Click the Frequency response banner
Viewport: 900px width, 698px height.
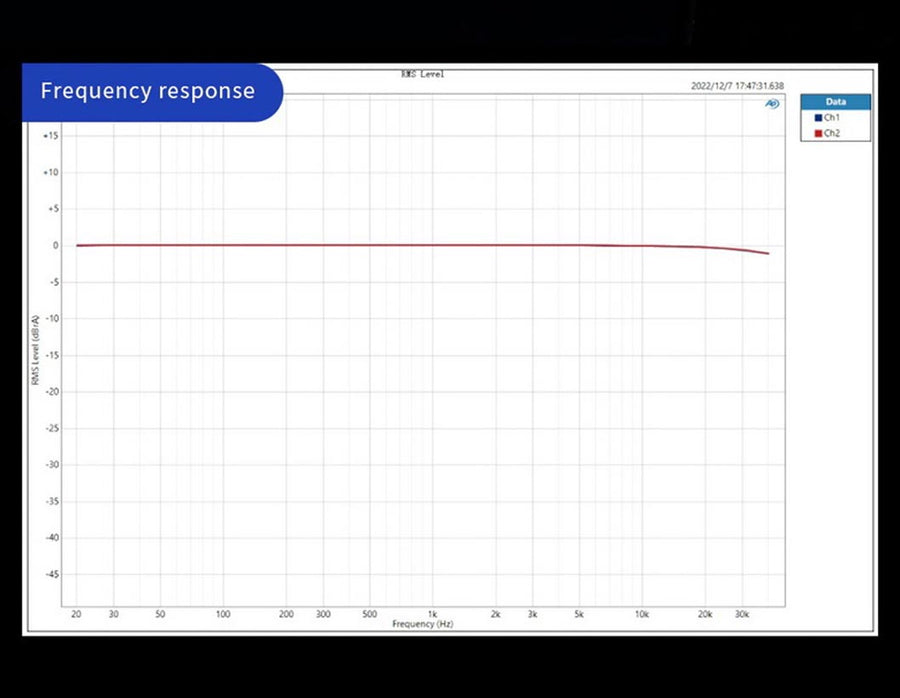(148, 91)
